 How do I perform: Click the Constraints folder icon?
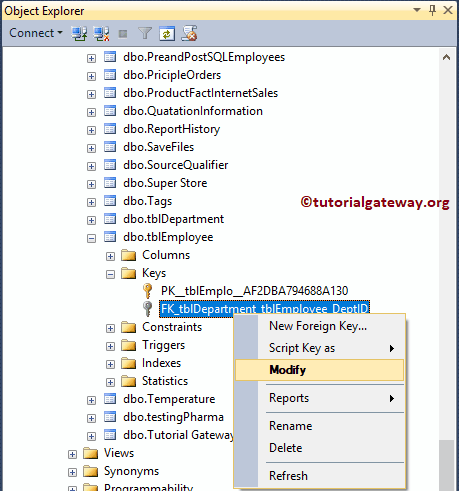(129, 327)
